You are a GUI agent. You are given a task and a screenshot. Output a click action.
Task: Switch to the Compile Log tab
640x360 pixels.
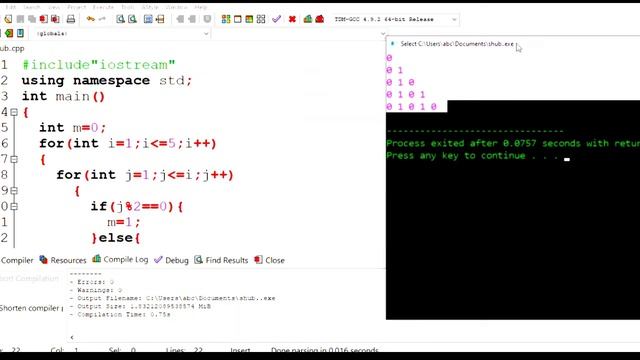click(x=120, y=260)
